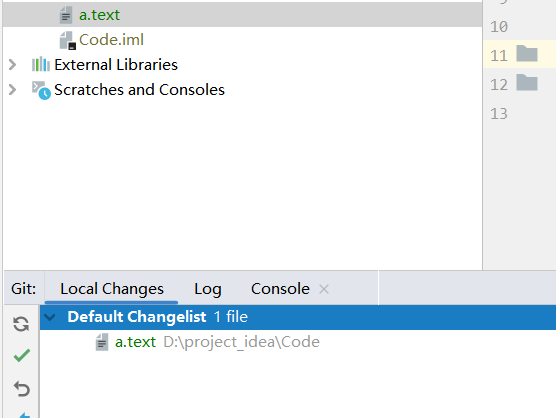
Task: Select Code.iml in the project tree
Action: click(x=111, y=40)
